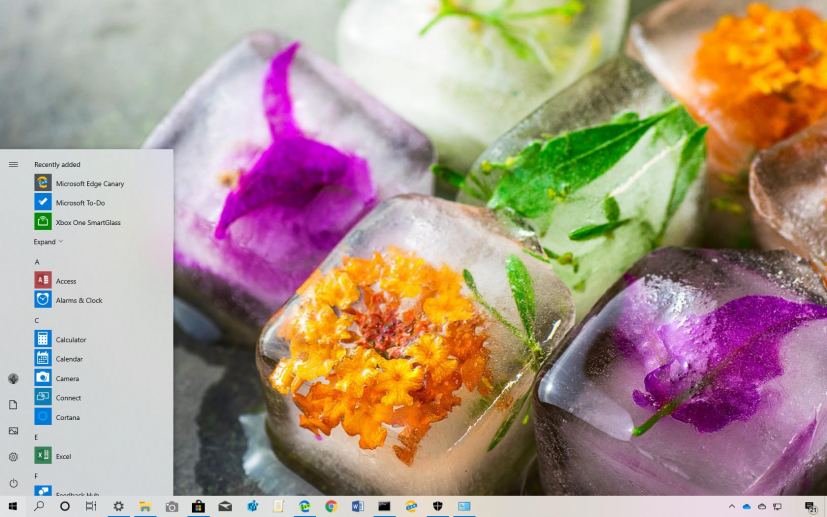
Task: Open File Explorer from the taskbar
Action: point(145,506)
